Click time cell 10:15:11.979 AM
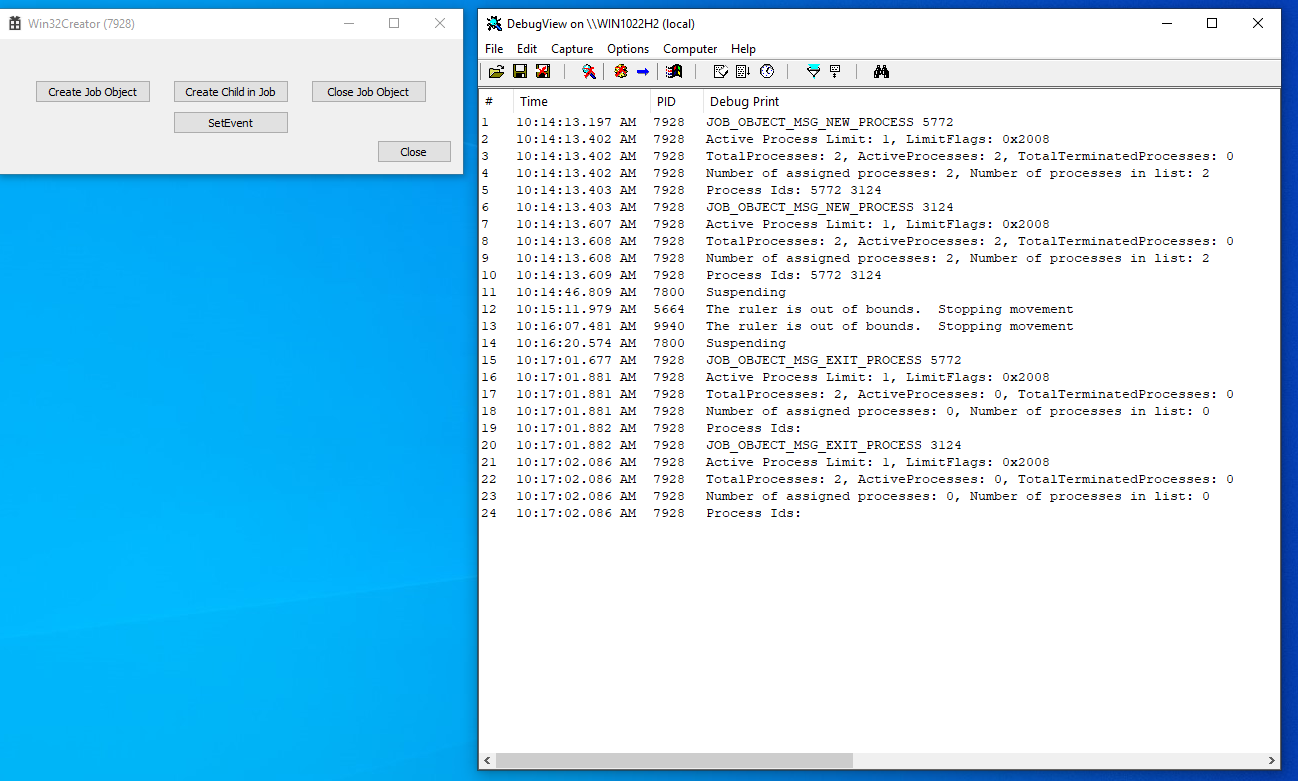This screenshot has height=781, width=1298. [x=576, y=309]
